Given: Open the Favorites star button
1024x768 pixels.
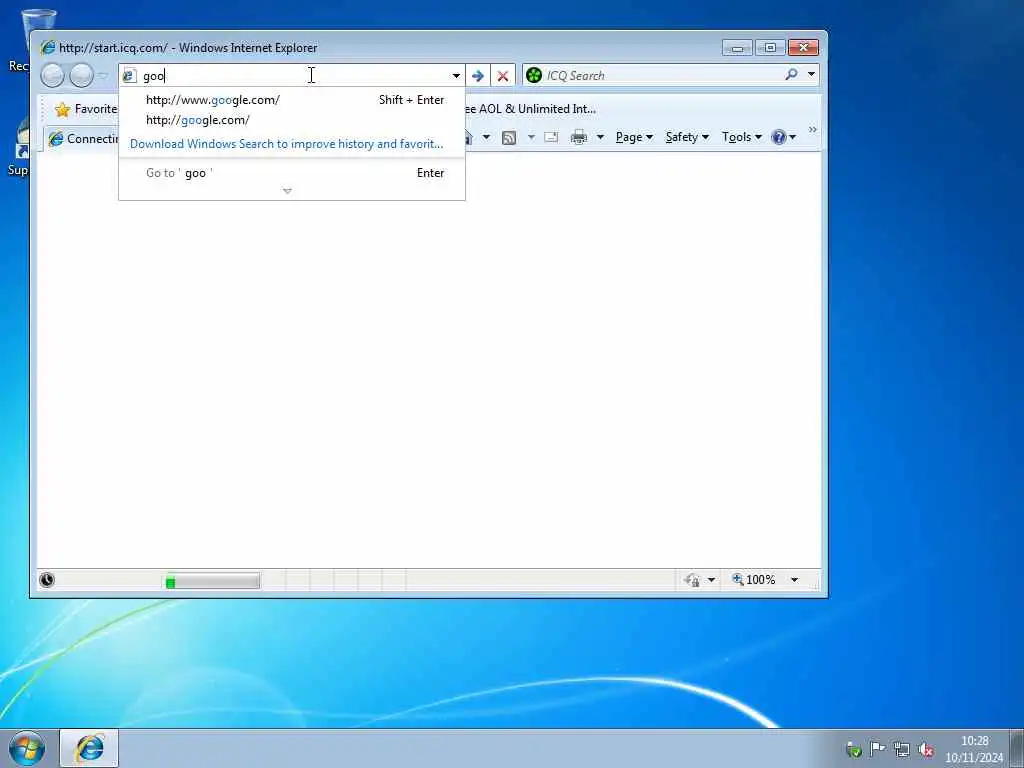Looking at the screenshot, I should click(86, 109).
